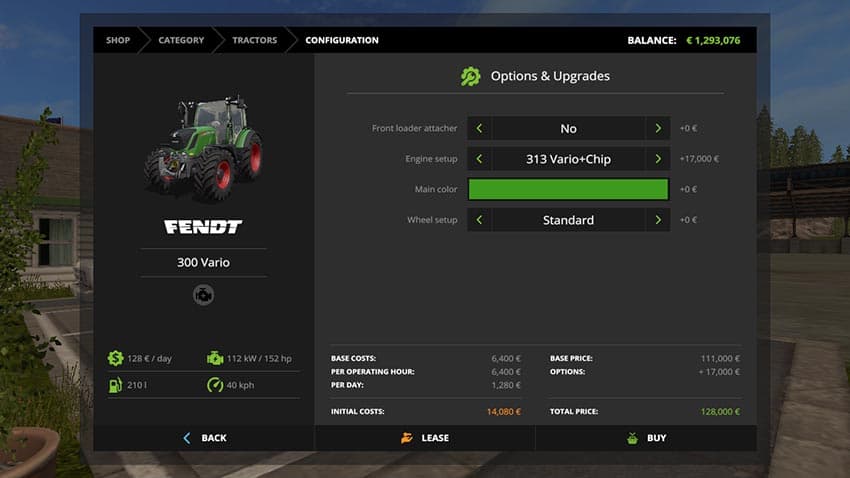Click the 'Engine setup' label
850x478 pixels.
pos(431,159)
